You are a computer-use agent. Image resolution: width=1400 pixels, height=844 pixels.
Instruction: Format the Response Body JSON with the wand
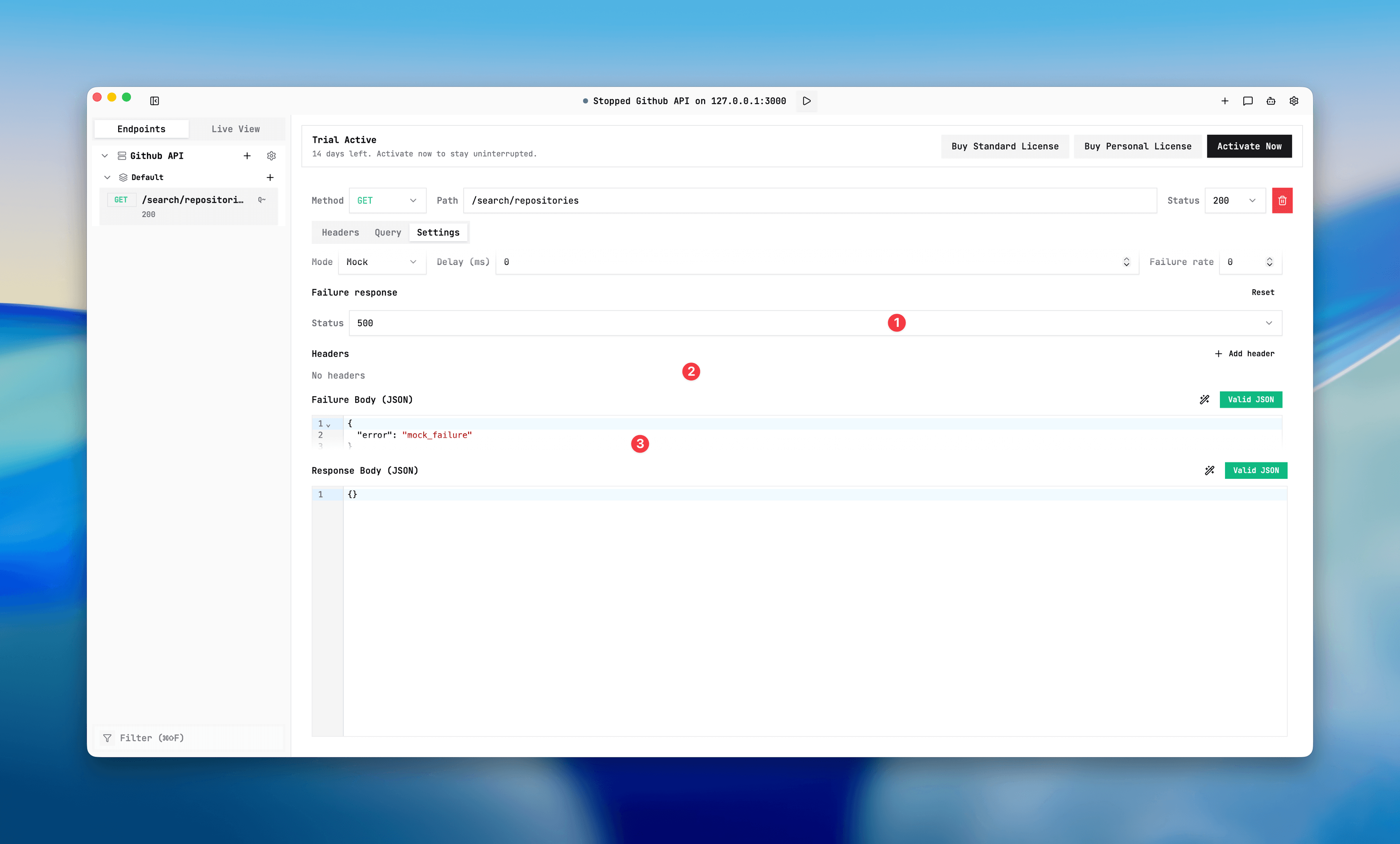[1209, 470]
